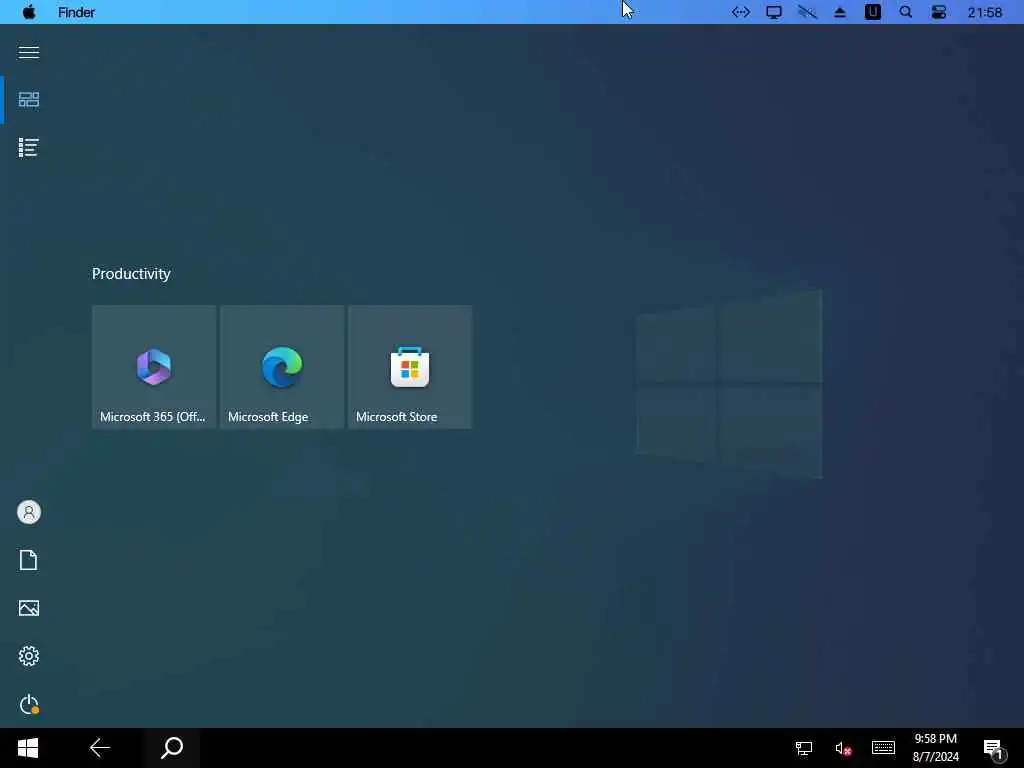Open the Apple menu
The width and height of the screenshot is (1024, 768).
pos(29,12)
